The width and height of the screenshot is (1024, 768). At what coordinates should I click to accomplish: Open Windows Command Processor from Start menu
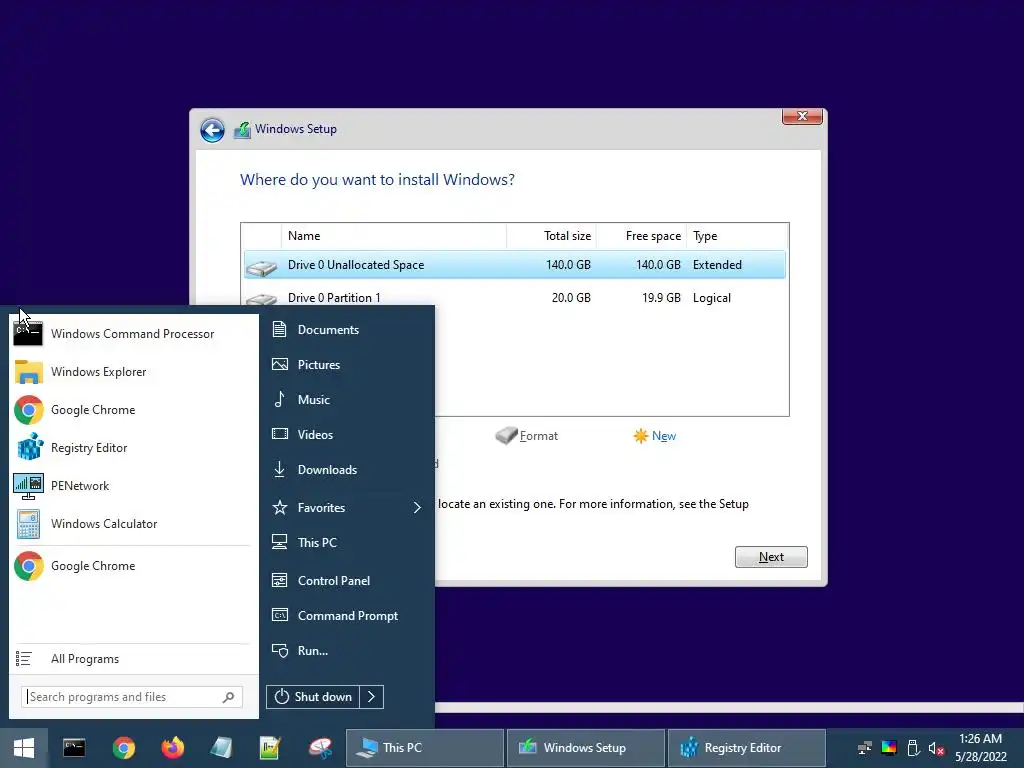point(134,334)
